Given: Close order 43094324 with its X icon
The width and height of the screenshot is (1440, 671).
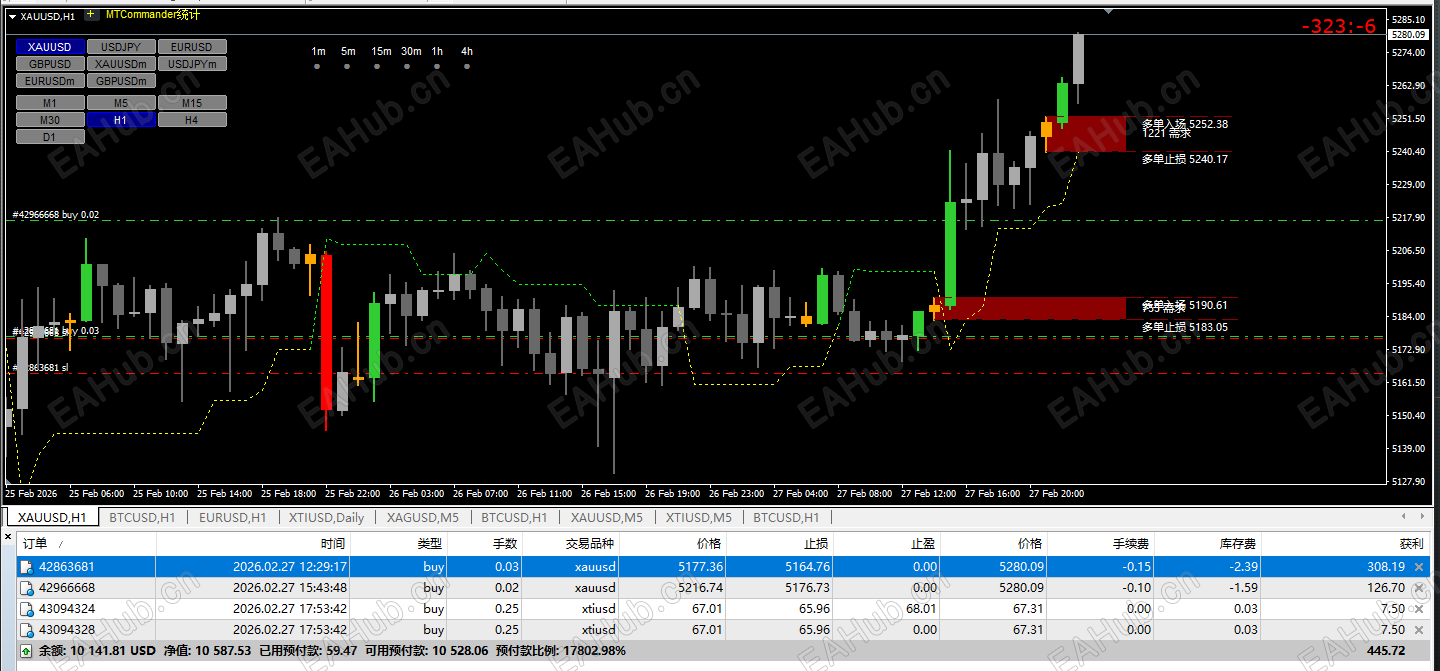Looking at the screenshot, I should 1418,609.
